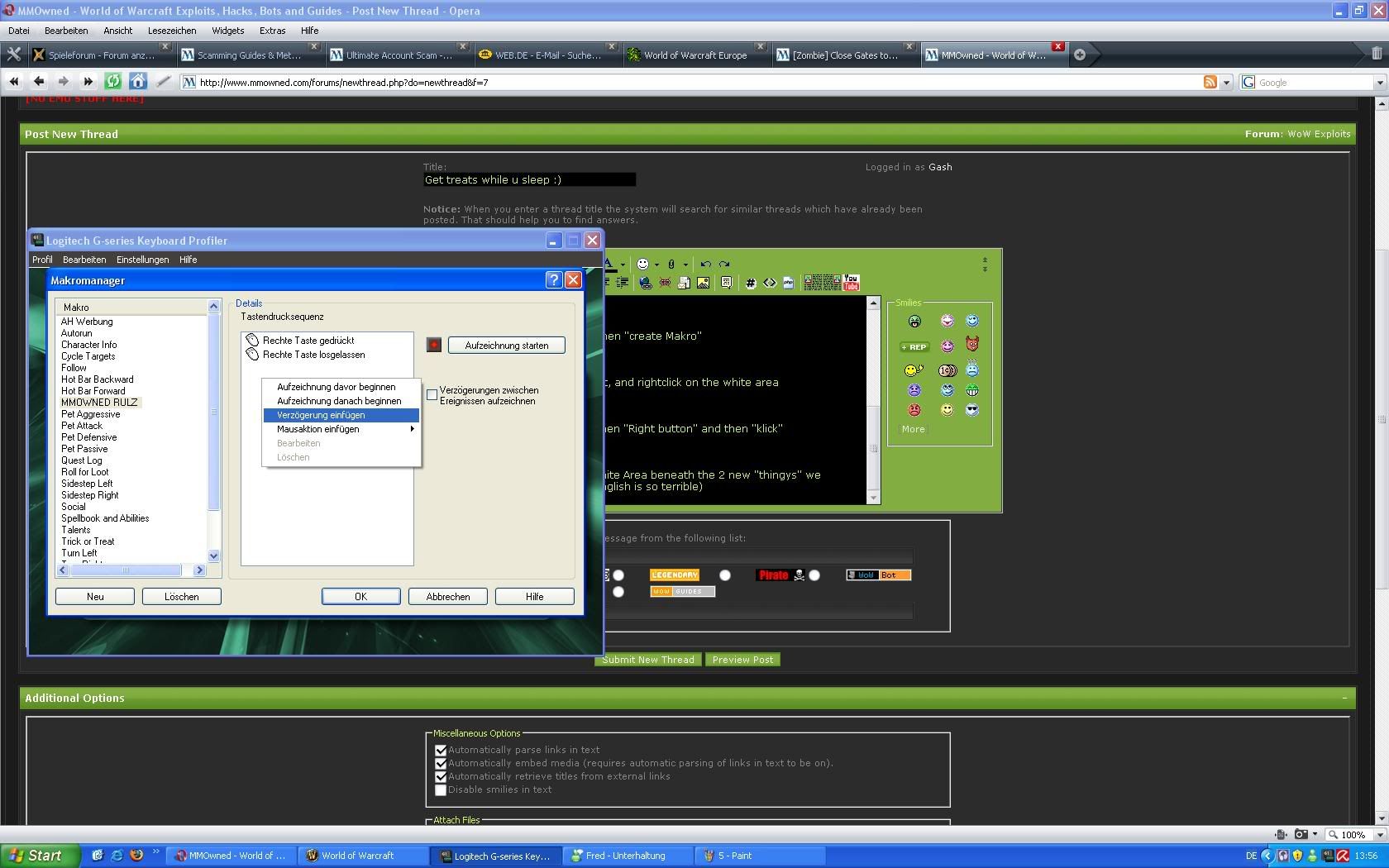Click Aufzeichnung starten button
Image resolution: width=1389 pixels, height=868 pixels.
[507, 346]
